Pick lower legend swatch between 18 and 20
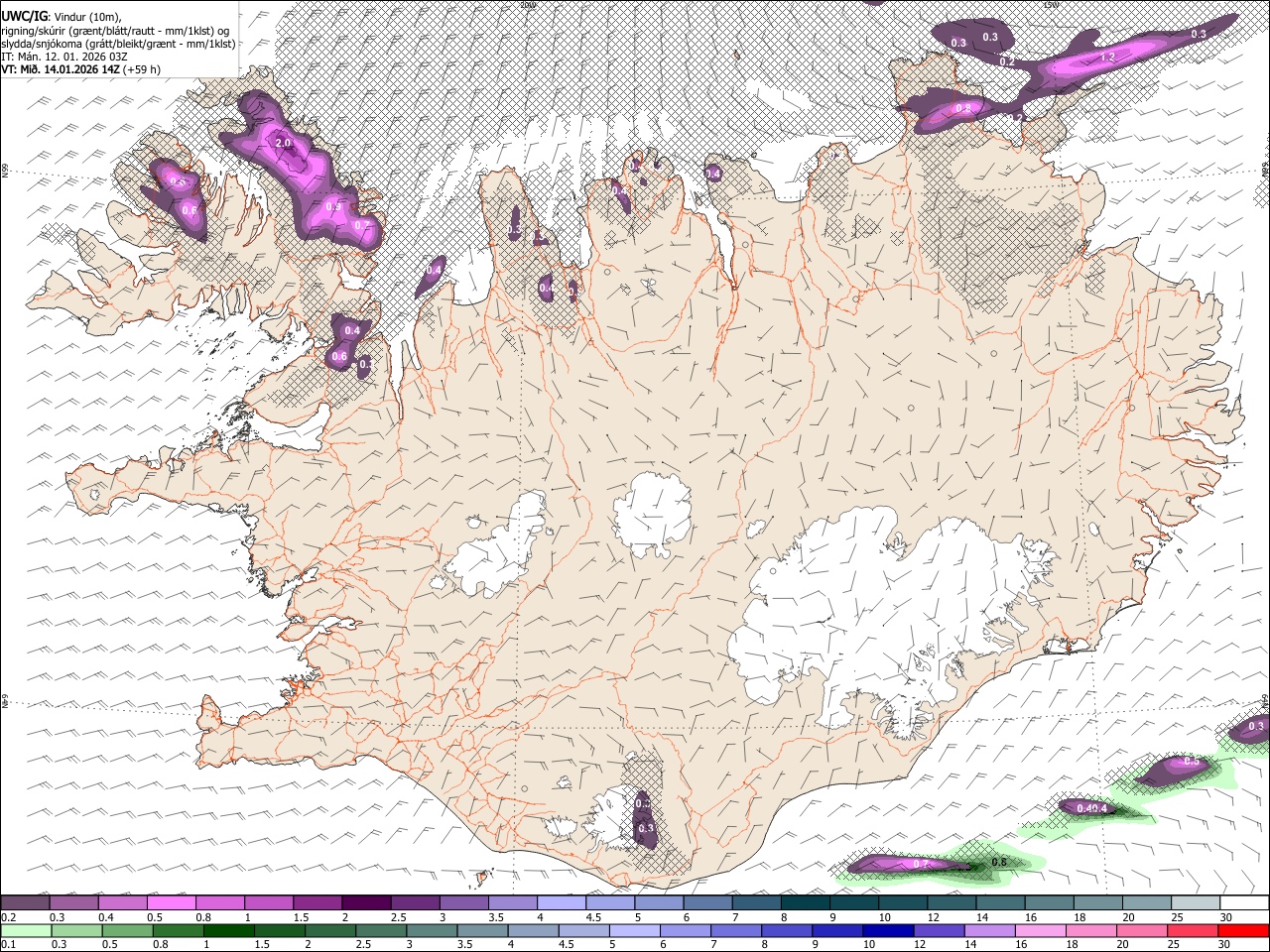This screenshot has height=952, width=1270. pos(1091,930)
